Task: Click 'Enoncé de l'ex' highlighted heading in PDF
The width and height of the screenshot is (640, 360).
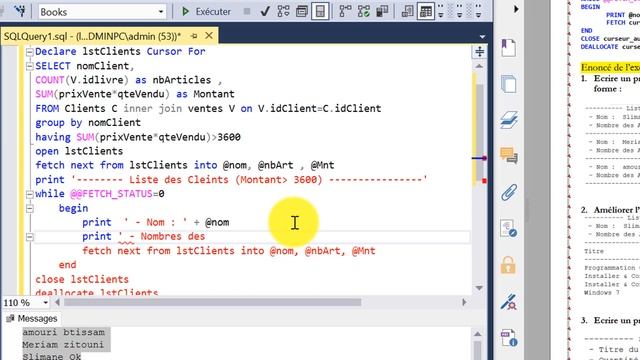Action: [610, 67]
